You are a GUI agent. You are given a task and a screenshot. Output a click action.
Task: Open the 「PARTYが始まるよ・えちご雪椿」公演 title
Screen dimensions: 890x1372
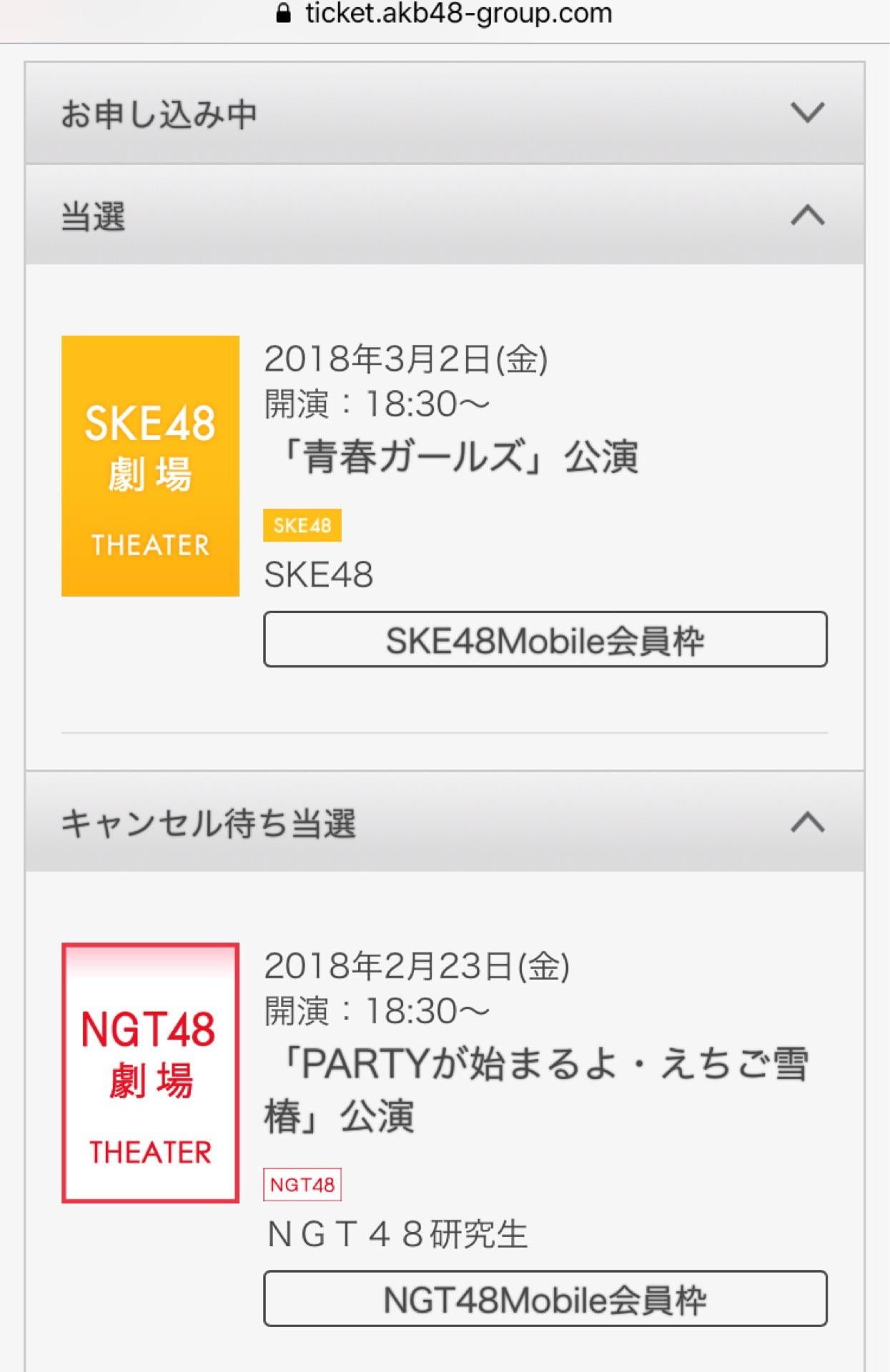pos(536,1090)
